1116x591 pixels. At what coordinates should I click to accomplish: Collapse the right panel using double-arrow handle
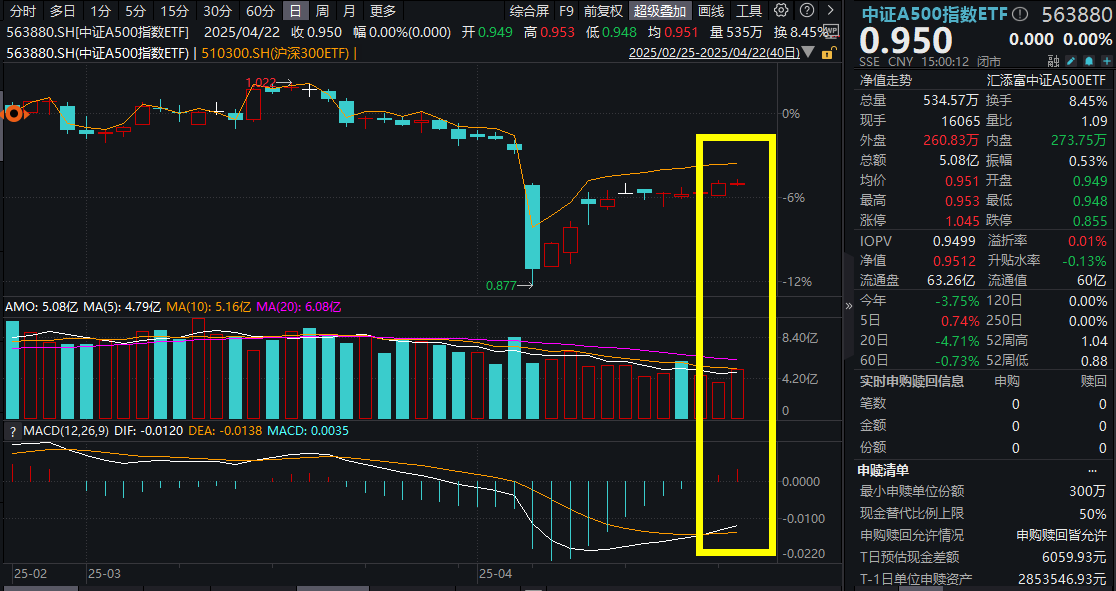pos(850,305)
